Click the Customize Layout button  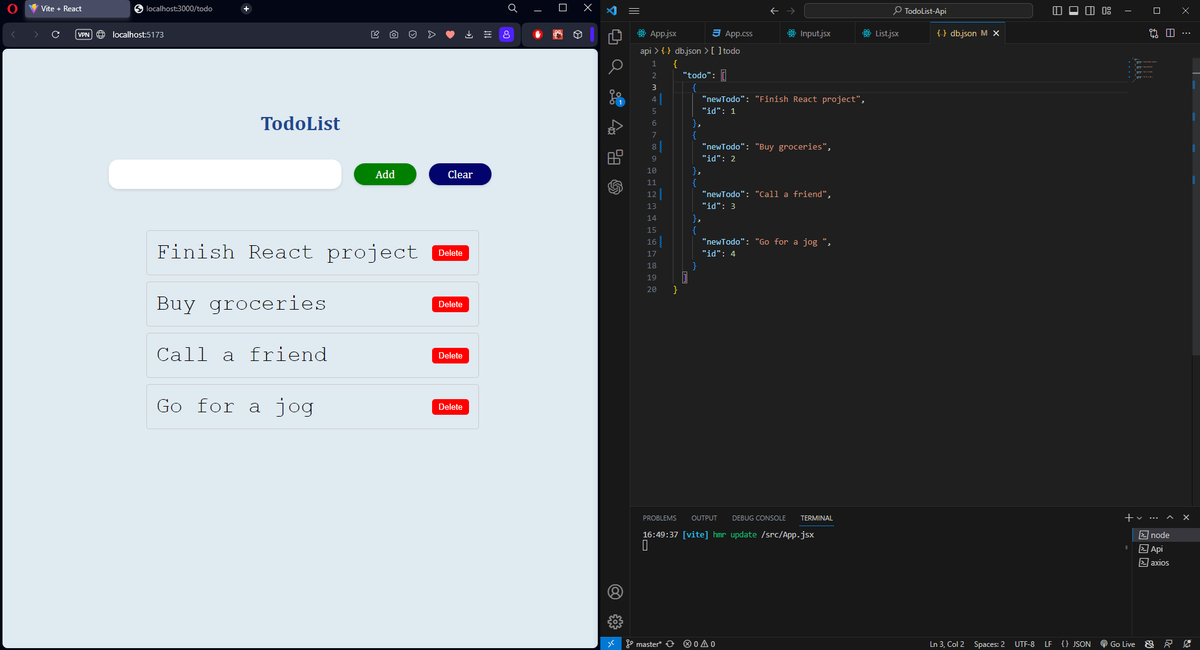1106,10
